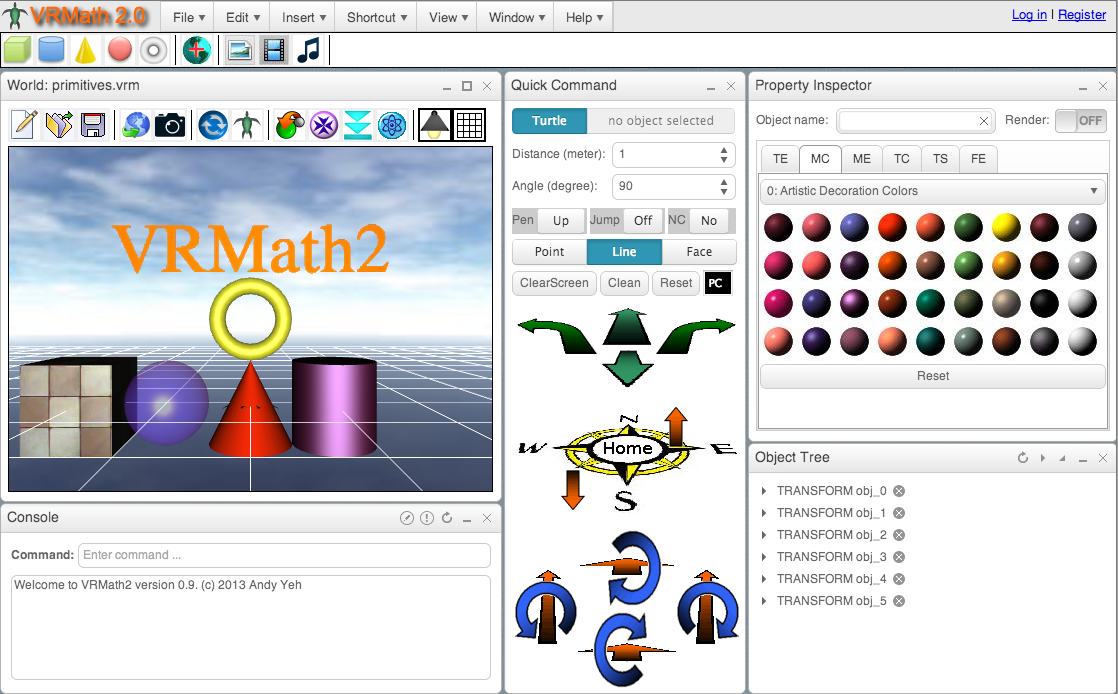1118x694 pixels.
Task: Click the music note audio icon
Action: coord(309,49)
